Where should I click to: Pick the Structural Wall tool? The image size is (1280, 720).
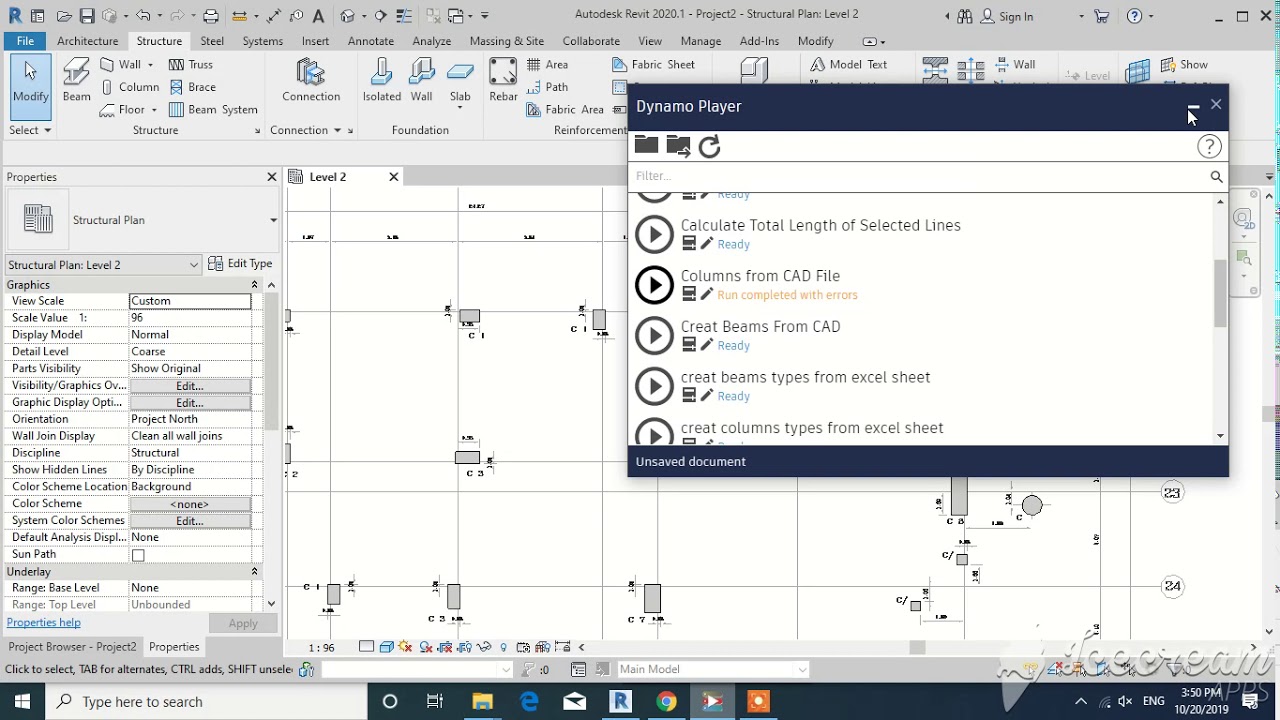pos(120,64)
